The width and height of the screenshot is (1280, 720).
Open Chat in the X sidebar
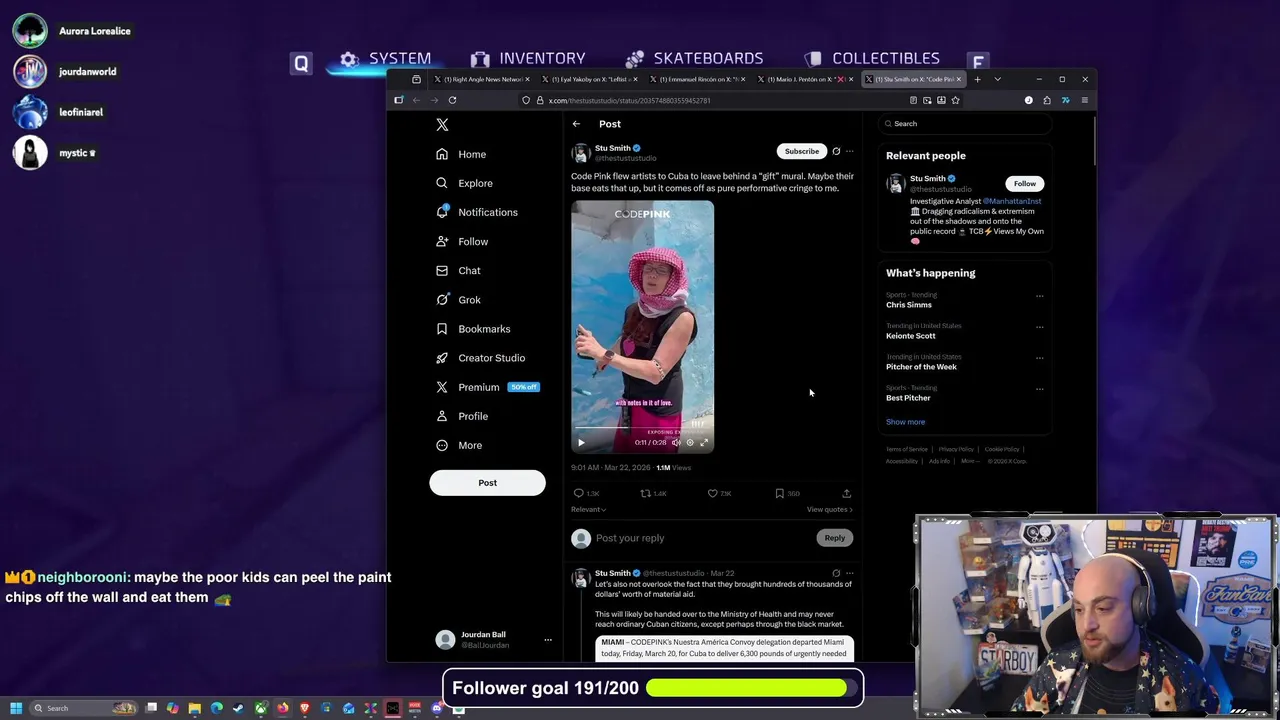point(458,270)
